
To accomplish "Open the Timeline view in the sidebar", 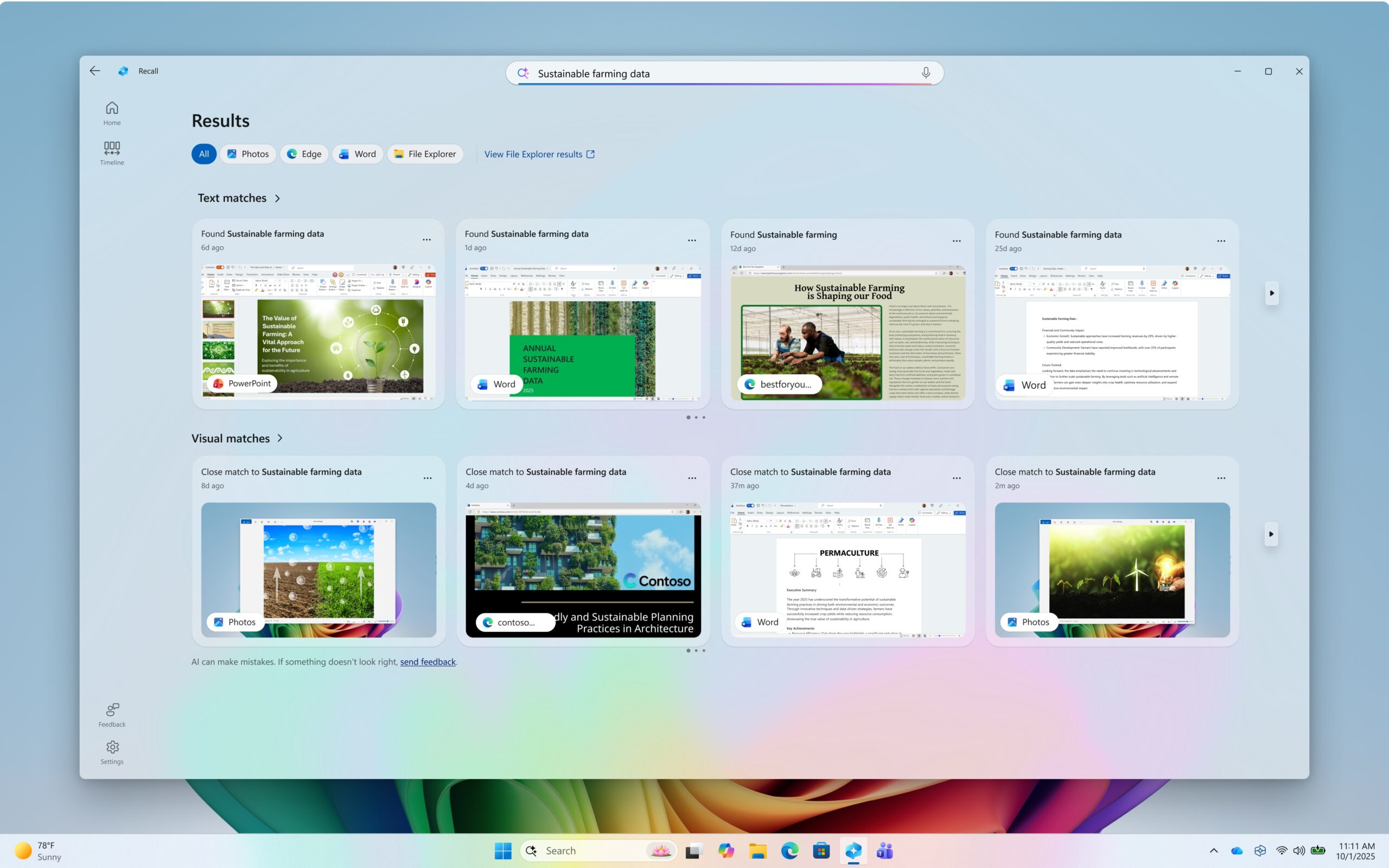I will (x=112, y=152).
